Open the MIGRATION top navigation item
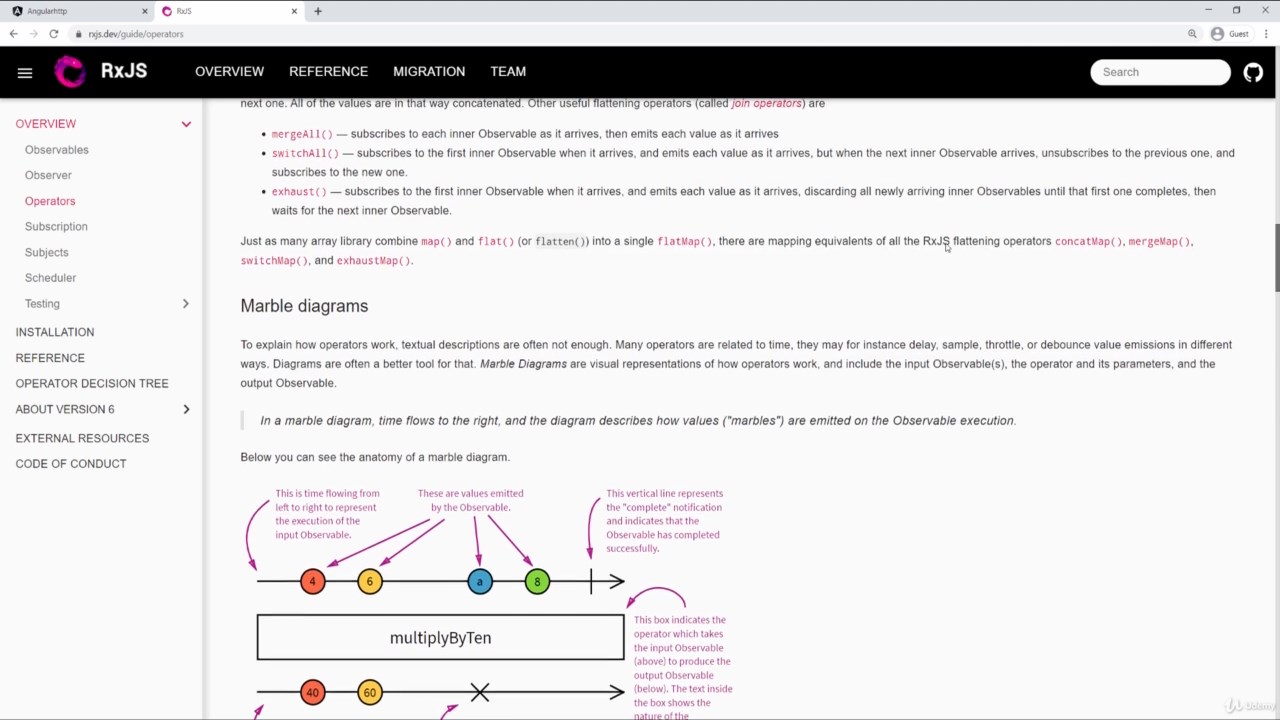The height and width of the screenshot is (720, 1280). pyautogui.click(x=429, y=72)
